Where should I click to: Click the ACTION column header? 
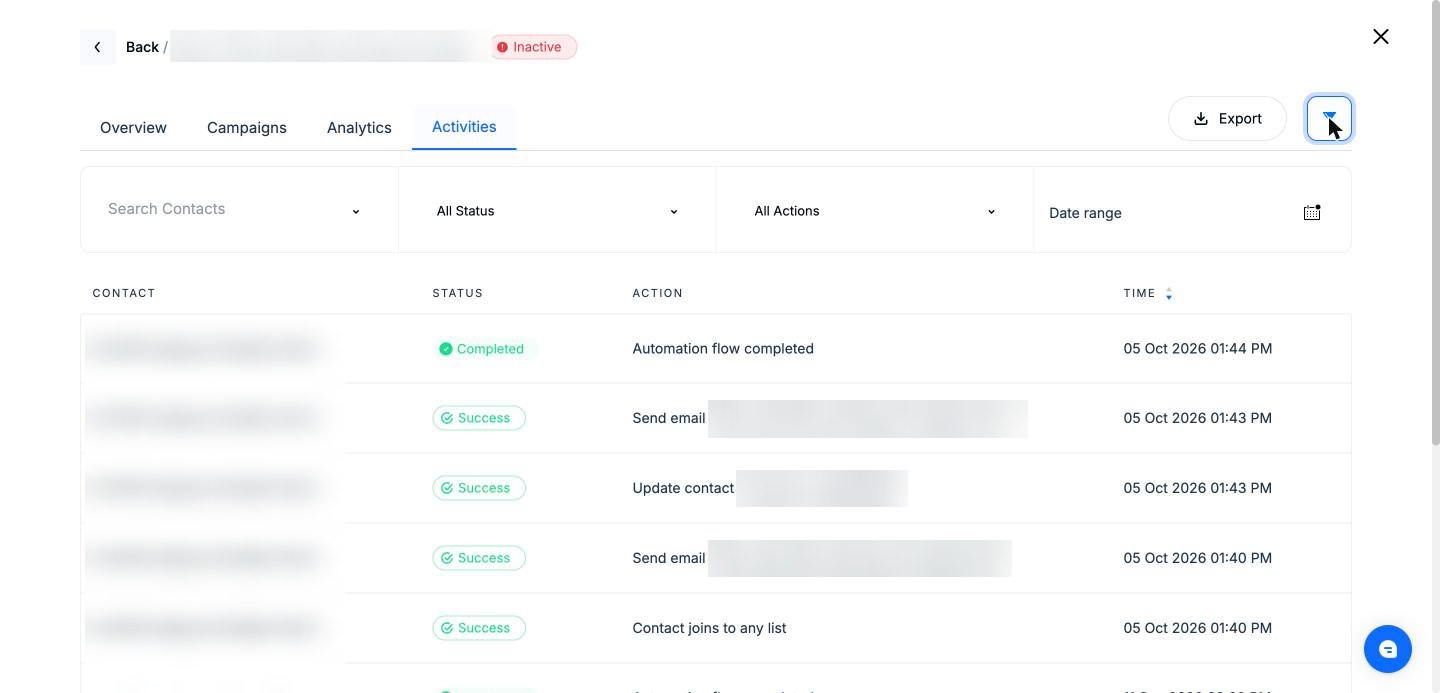658,294
